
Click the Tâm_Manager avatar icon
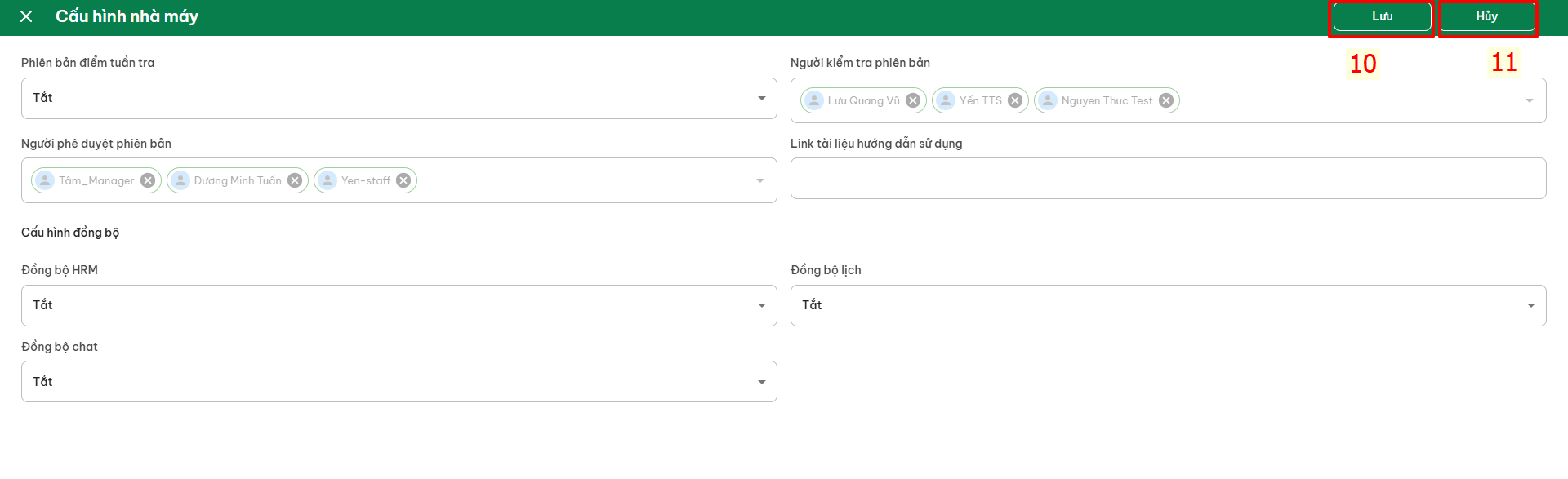click(x=45, y=180)
